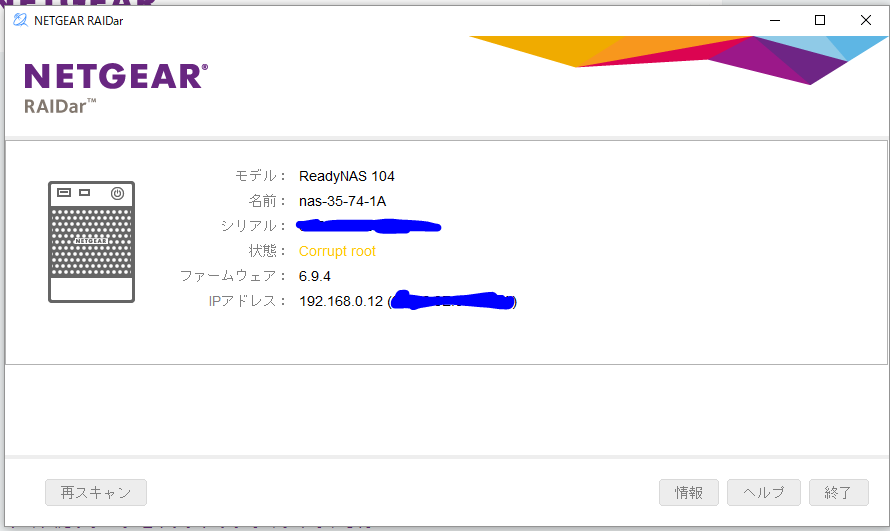
Task: Click the RAIDar app icon in title bar
Action: [20, 20]
